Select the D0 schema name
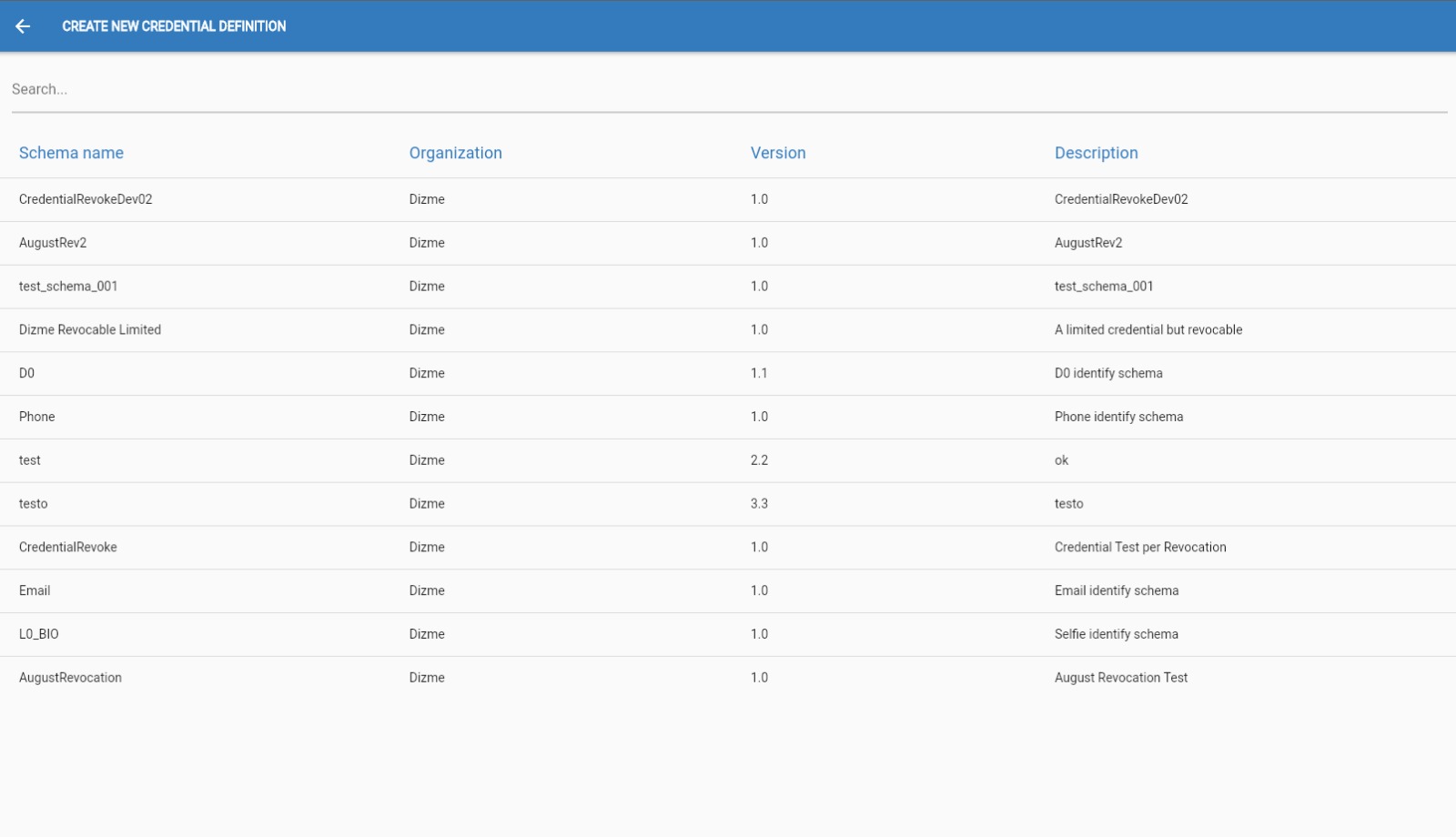The width and height of the screenshot is (1456, 837). [x=26, y=373]
